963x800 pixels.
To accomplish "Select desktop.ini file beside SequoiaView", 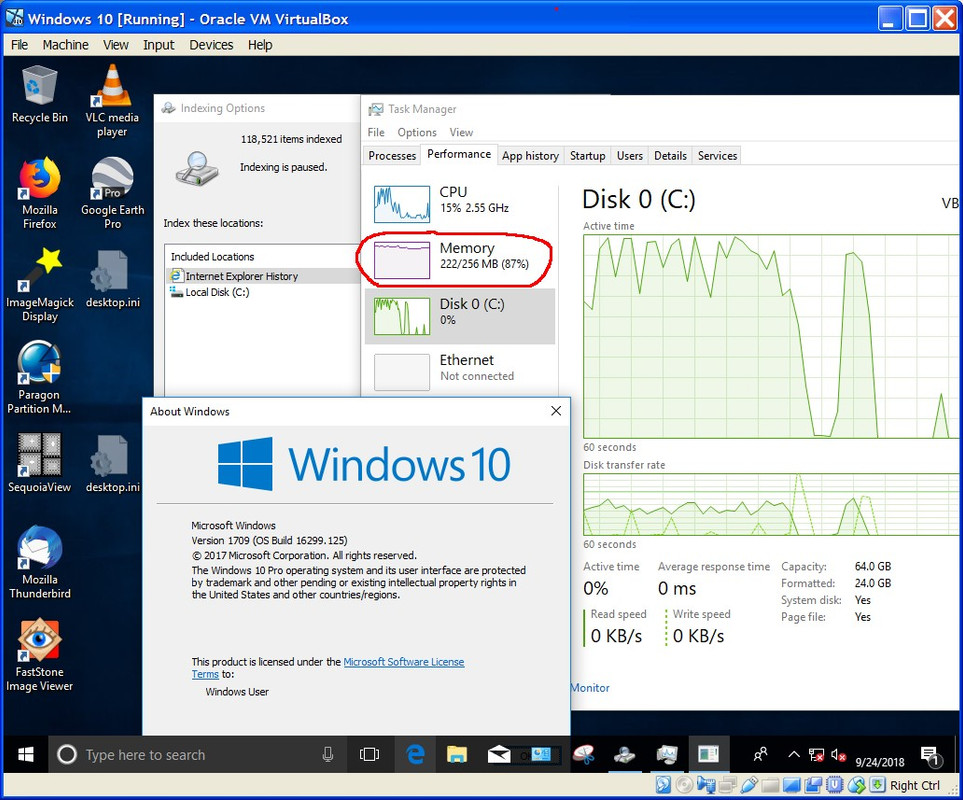I will pyautogui.click(x=112, y=464).
